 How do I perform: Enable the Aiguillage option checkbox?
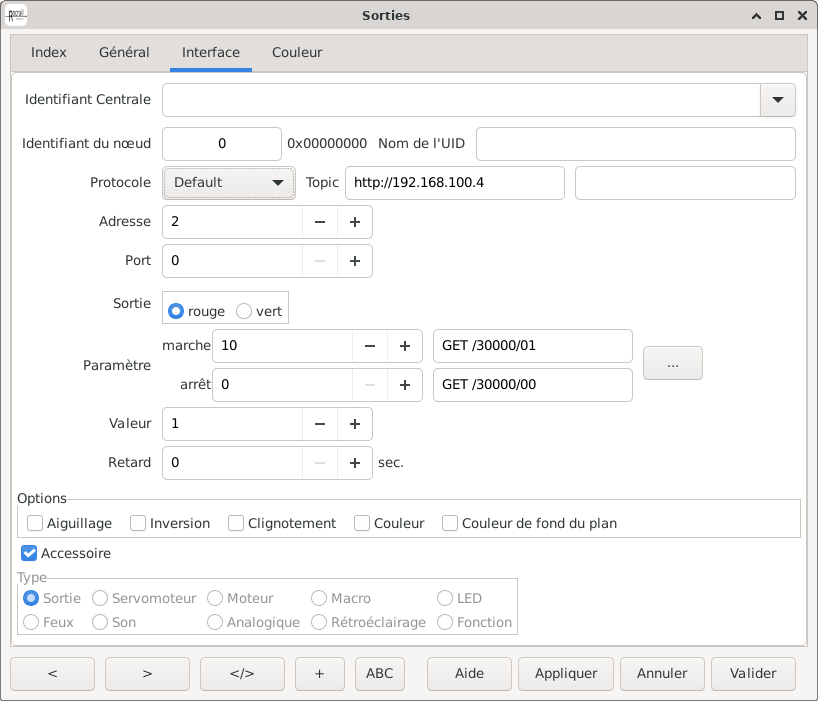coord(35,523)
